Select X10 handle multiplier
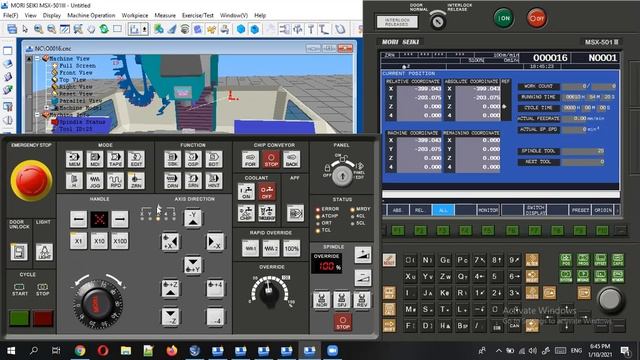Screen dimensions: 640x360 99,241
